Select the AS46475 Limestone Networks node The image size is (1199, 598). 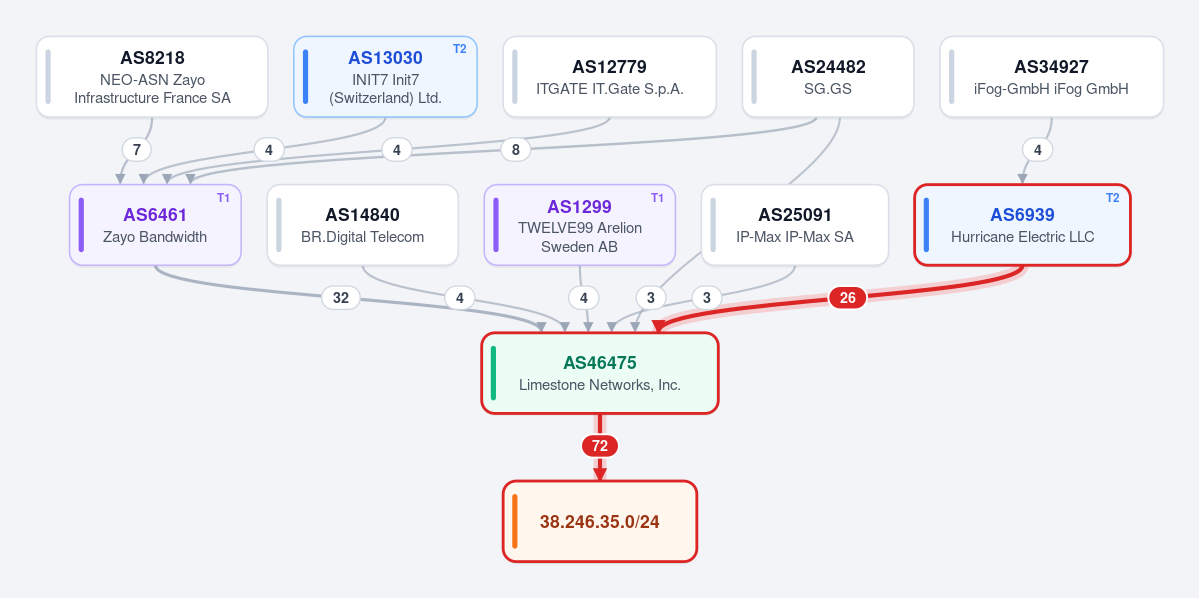[x=600, y=373]
